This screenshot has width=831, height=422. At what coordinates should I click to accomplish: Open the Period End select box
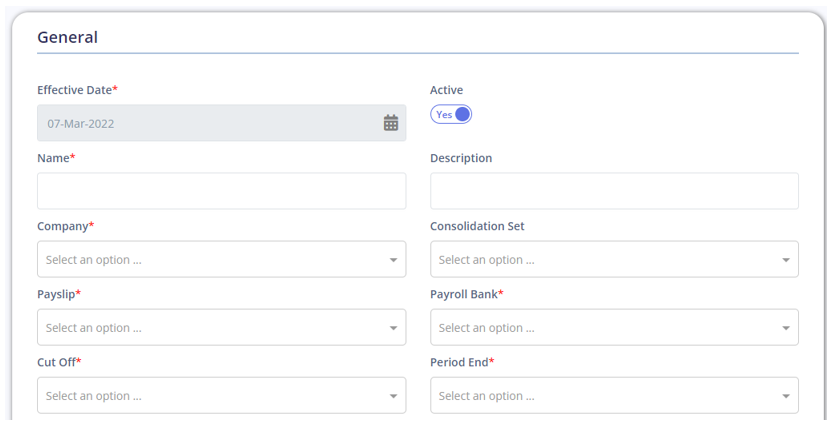pos(614,395)
